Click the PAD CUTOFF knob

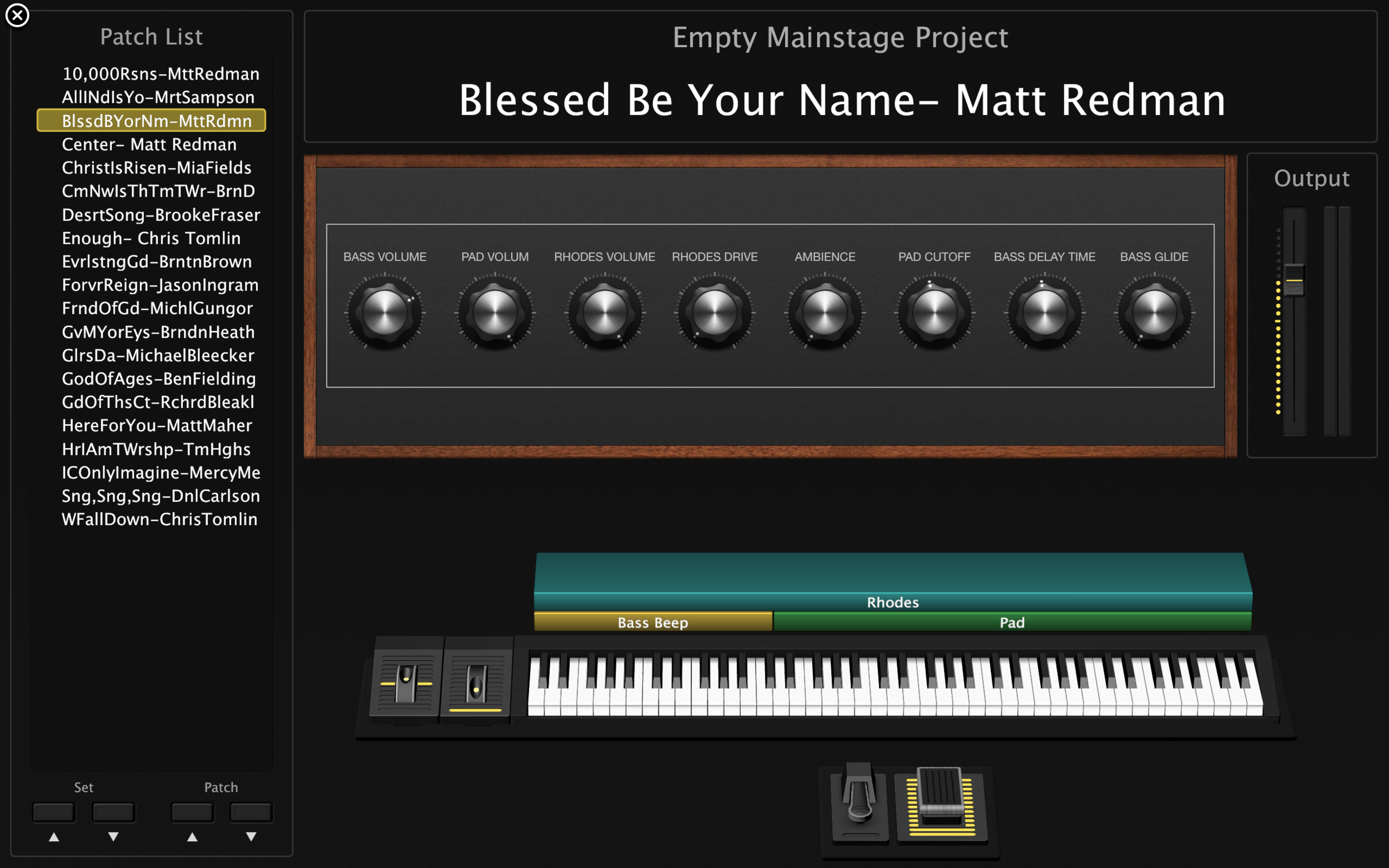pos(935,312)
